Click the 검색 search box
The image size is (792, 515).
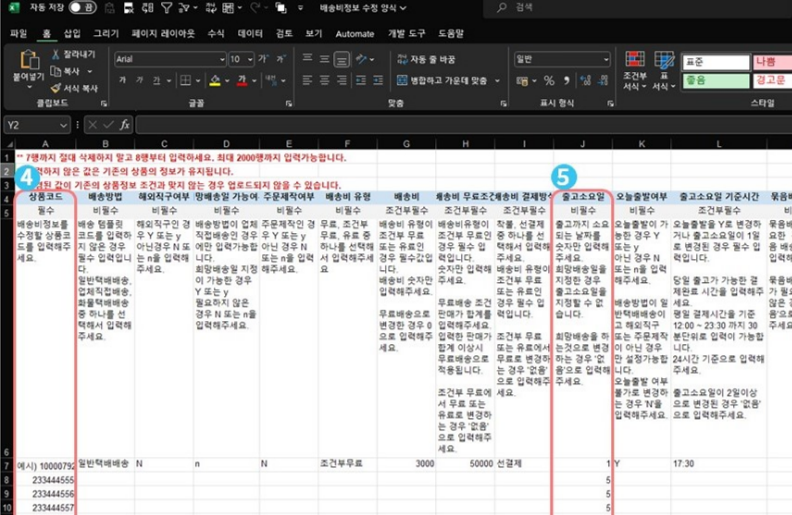pos(637,8)
